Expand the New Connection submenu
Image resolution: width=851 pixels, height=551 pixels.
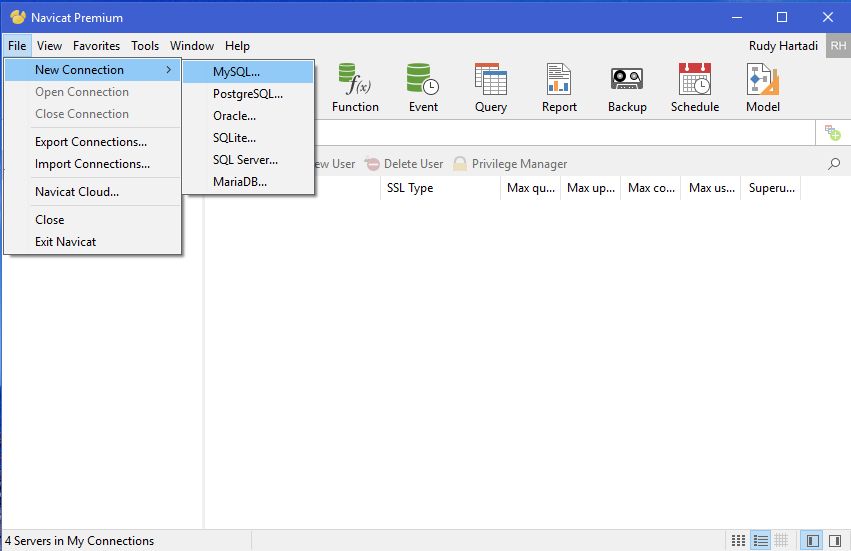92,70
